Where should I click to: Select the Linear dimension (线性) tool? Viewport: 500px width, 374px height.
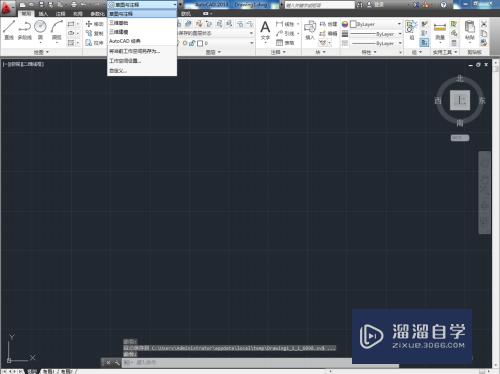pos(285,24)
